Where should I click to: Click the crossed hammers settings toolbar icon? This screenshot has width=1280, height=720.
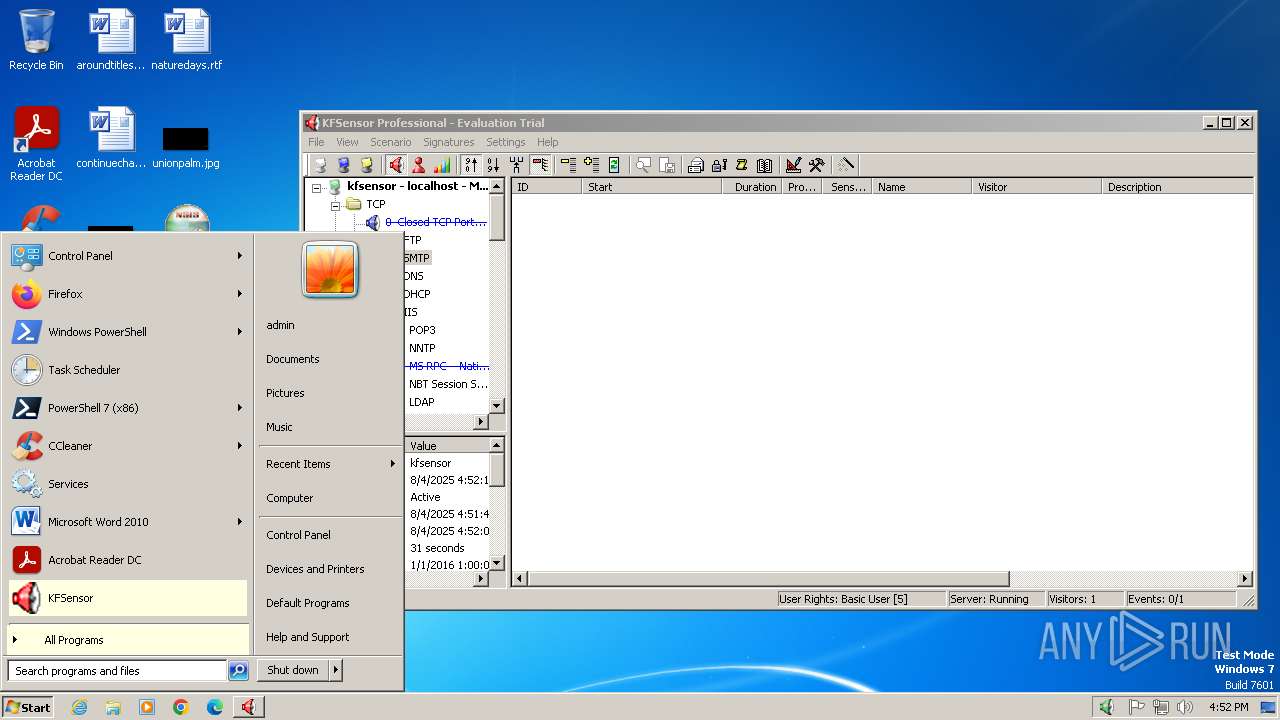tap(816, 165)
